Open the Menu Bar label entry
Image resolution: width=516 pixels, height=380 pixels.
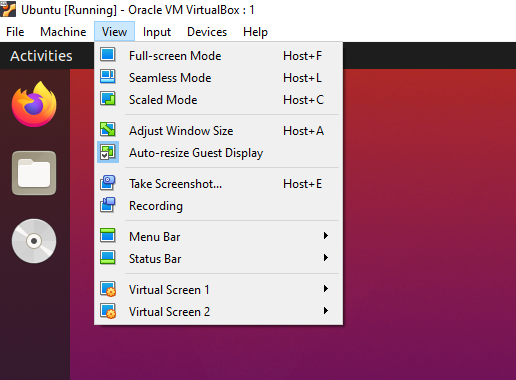tap(155, 237)
